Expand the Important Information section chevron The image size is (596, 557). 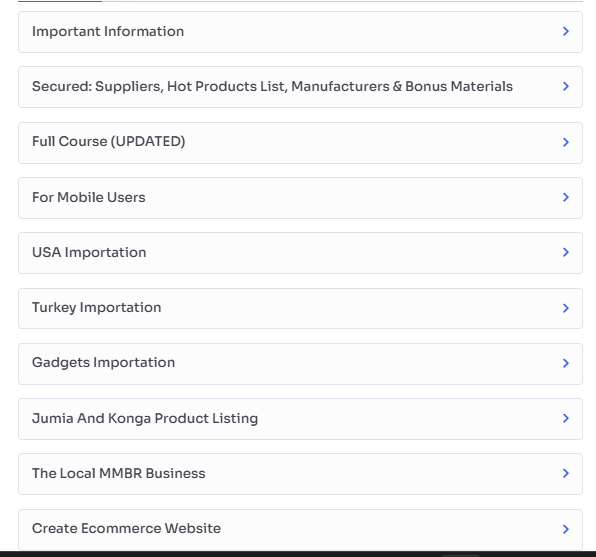pos(566,31)
